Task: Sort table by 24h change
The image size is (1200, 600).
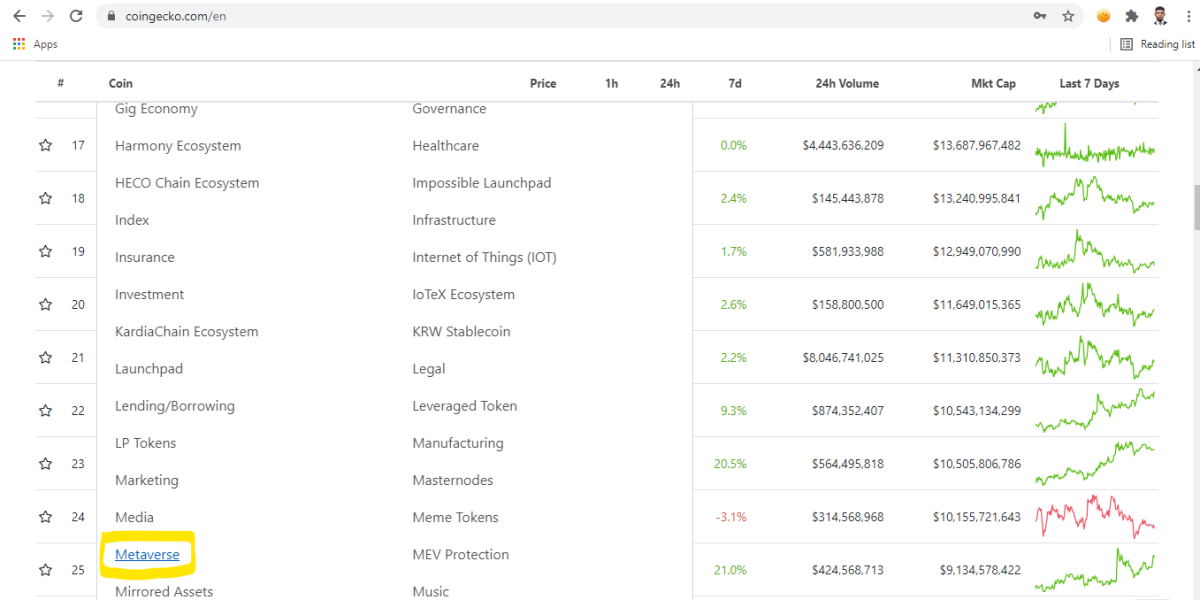Action: [670, 83]
